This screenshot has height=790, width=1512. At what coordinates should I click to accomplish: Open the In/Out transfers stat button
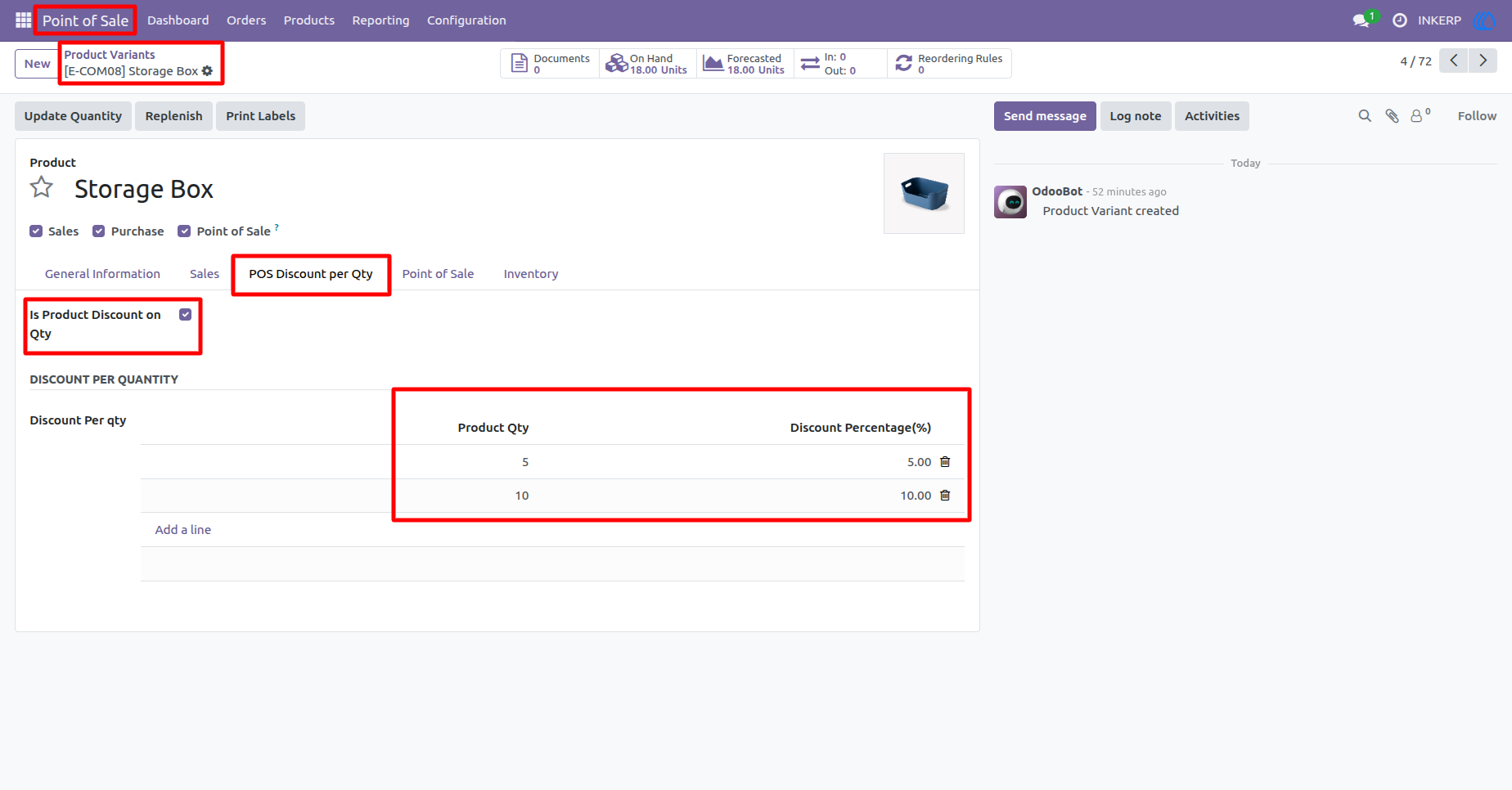(x=840, y=64)
